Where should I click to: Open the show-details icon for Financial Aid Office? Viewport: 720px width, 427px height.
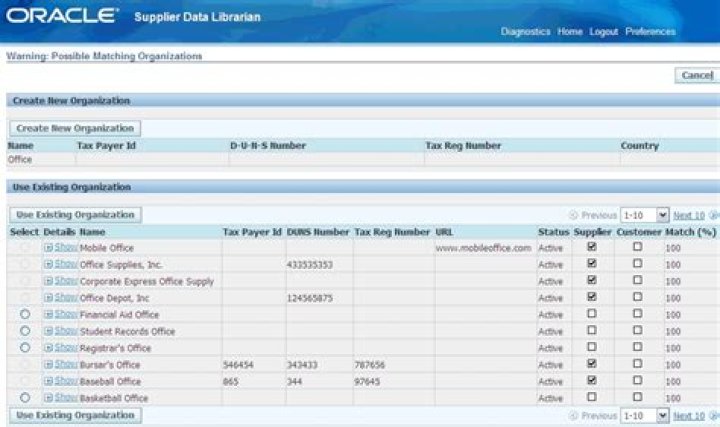coord(49,315)
